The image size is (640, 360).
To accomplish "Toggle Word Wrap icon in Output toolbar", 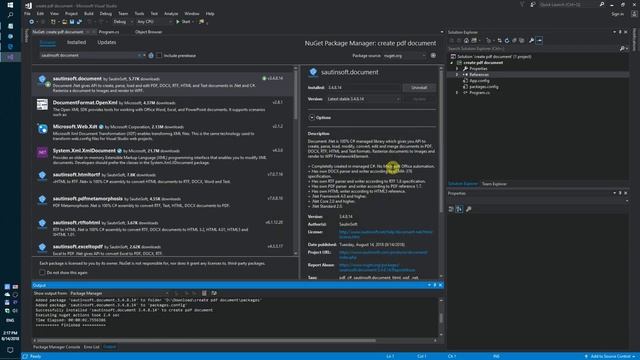I will [214, 293].
